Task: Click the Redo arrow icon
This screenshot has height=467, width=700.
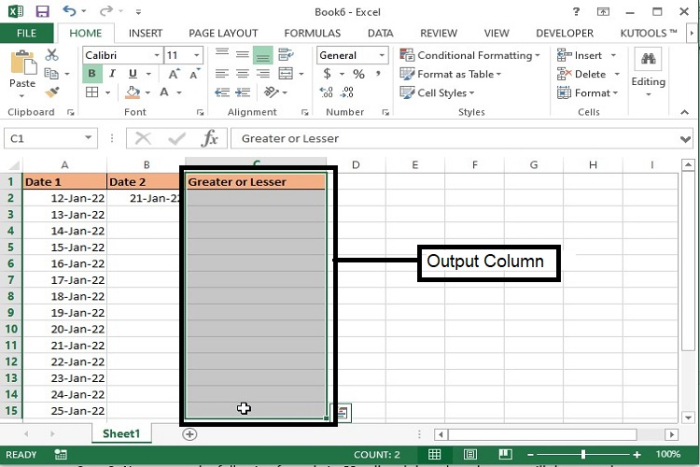Action: [x=106, y=11]
